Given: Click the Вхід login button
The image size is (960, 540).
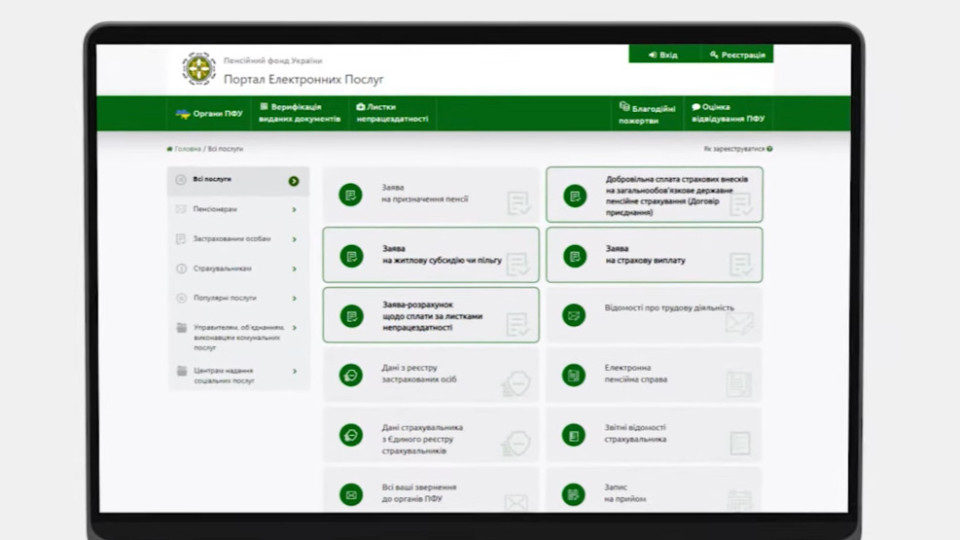Looking at the screenshot, I should click(x=663, y=54).
